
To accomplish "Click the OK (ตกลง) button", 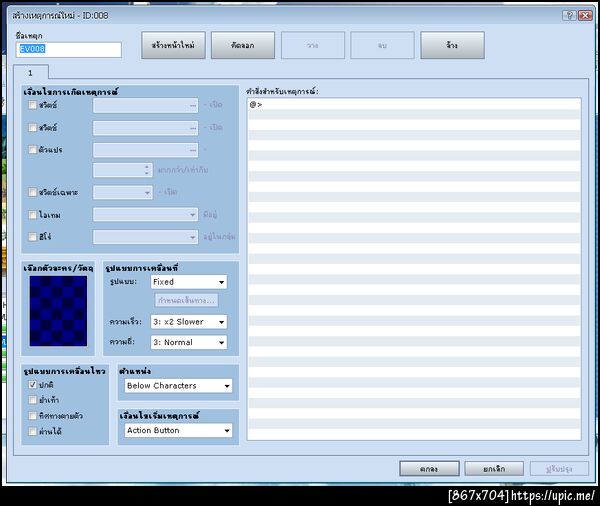I will (x=429, y=468).
